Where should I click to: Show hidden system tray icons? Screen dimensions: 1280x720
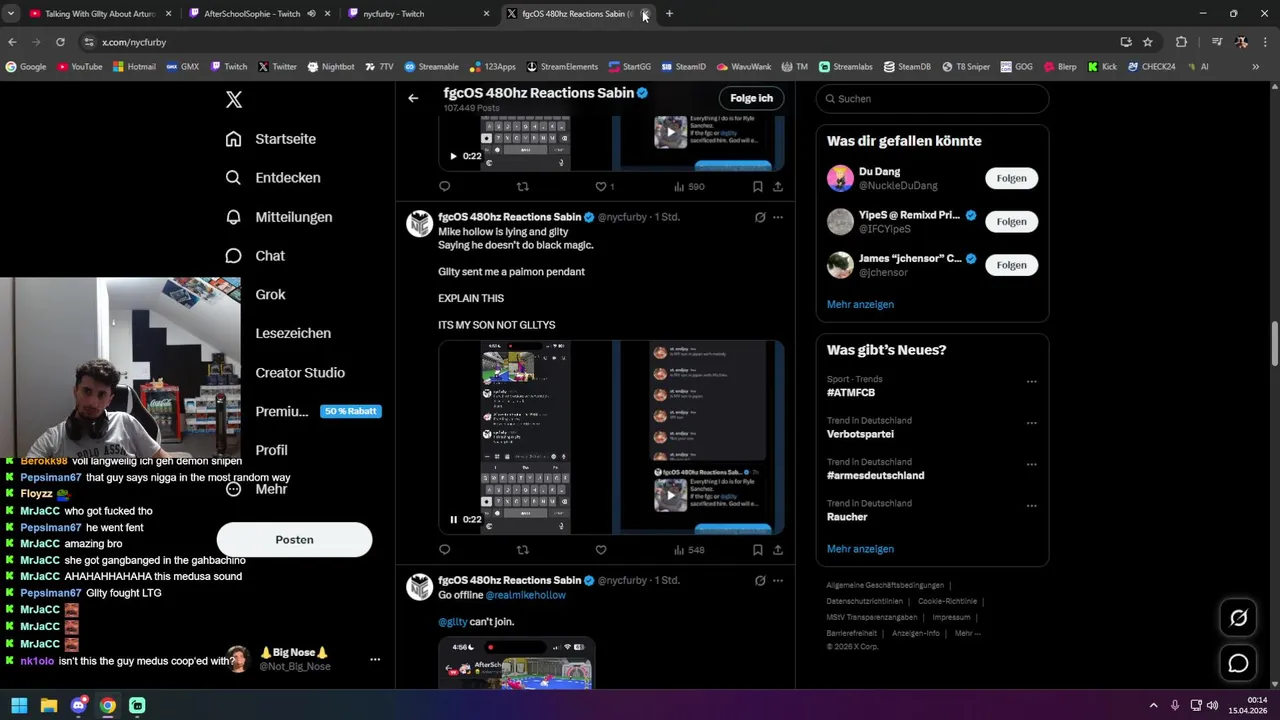click(1153, 705)
